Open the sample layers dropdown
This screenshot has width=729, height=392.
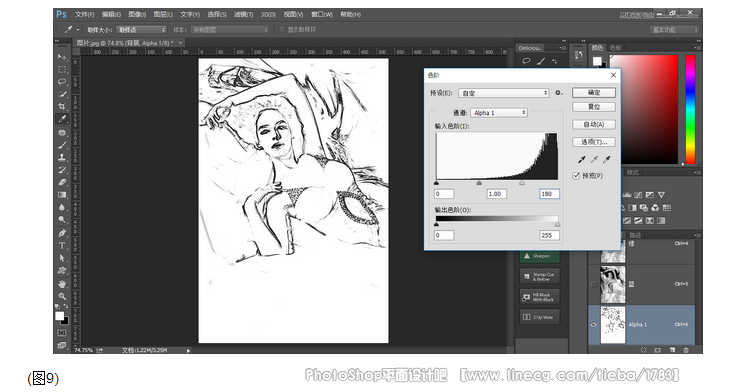(x=230, y=29)
